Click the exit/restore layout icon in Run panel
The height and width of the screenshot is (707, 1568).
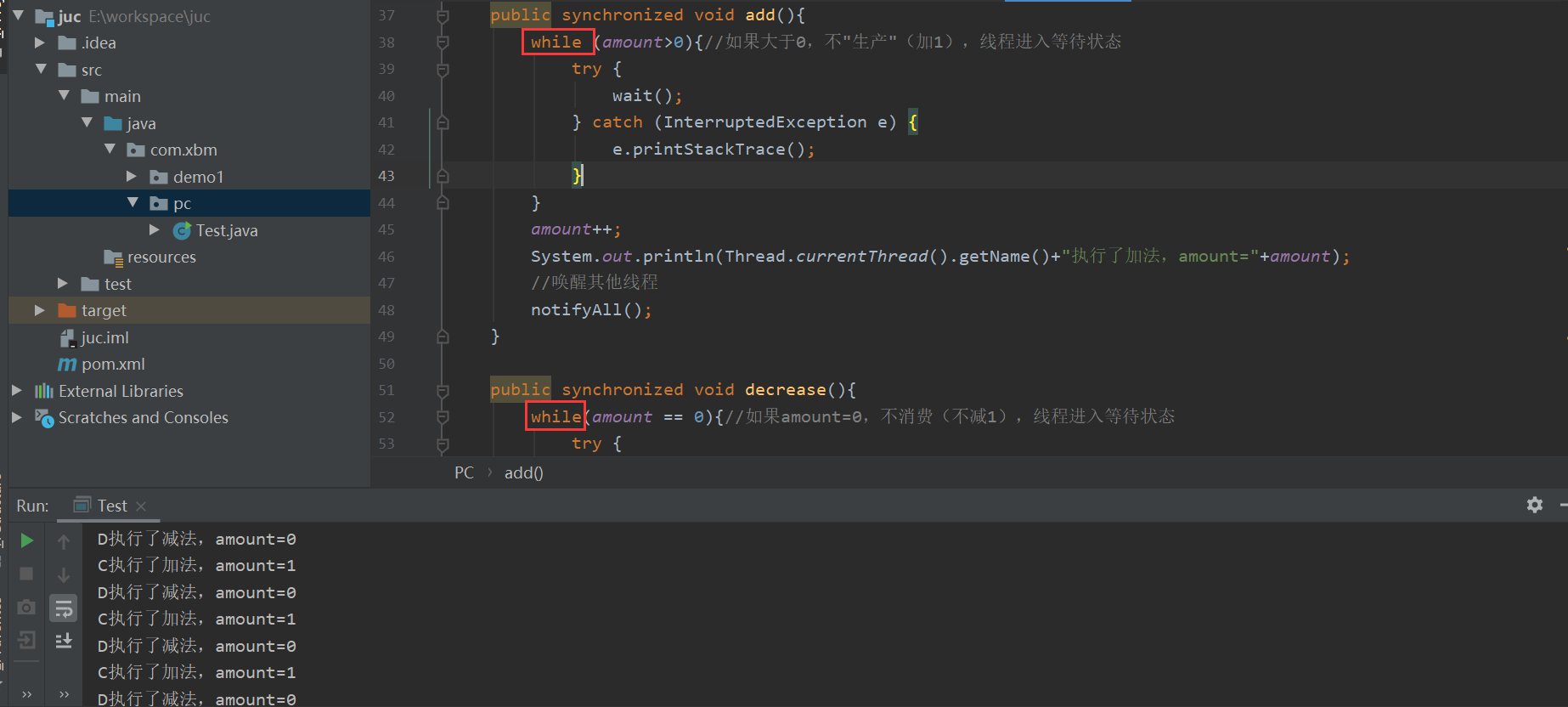[x=26, y=641]
